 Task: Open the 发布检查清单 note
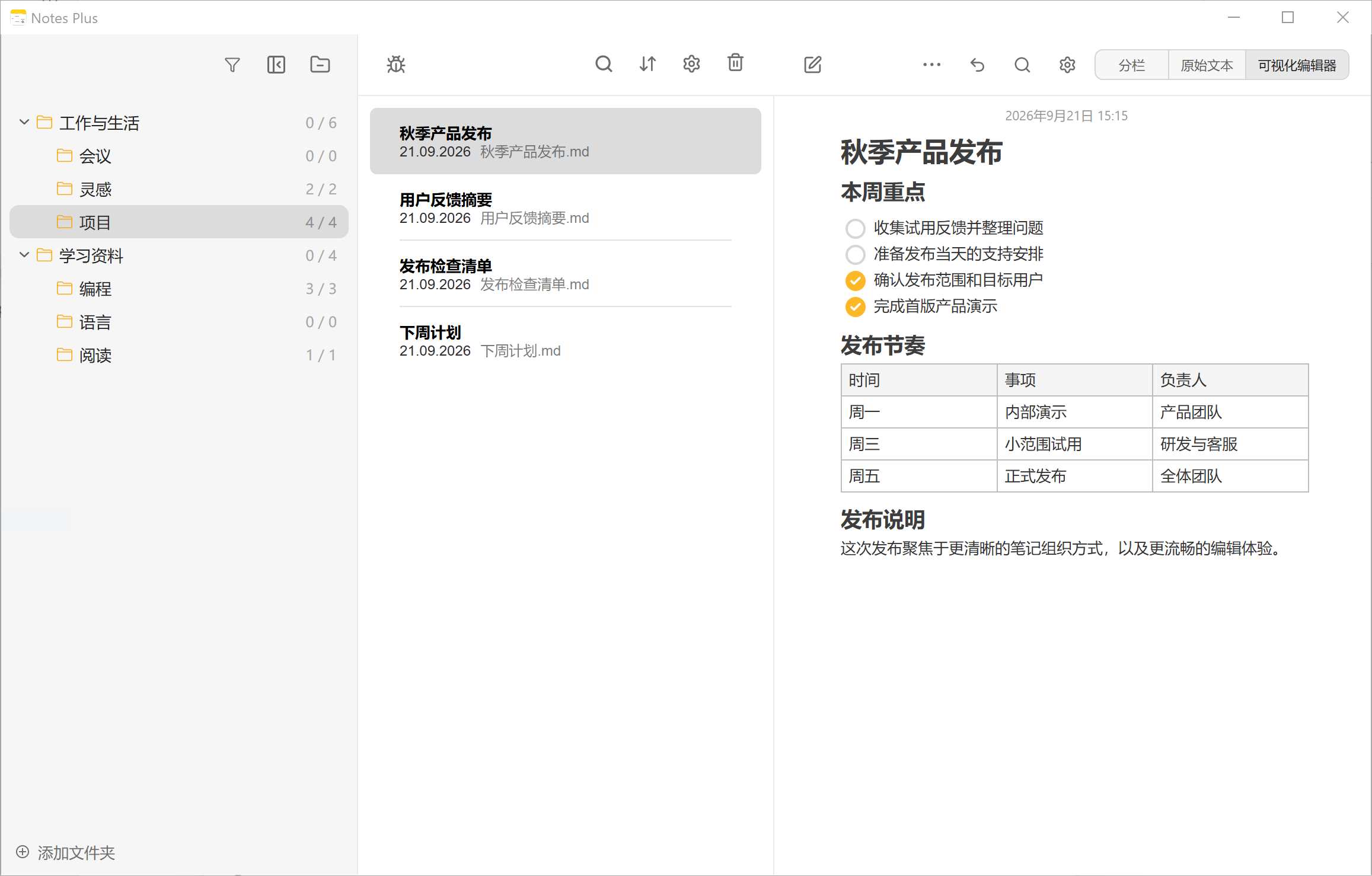click(565, 274)
